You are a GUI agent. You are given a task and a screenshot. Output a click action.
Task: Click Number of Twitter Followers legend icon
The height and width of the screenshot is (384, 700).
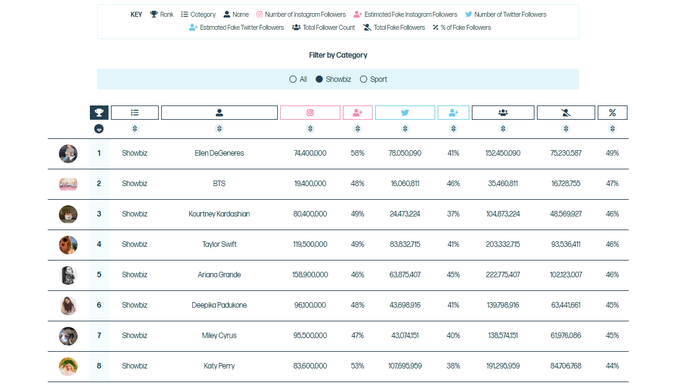[x=469, y=14]
